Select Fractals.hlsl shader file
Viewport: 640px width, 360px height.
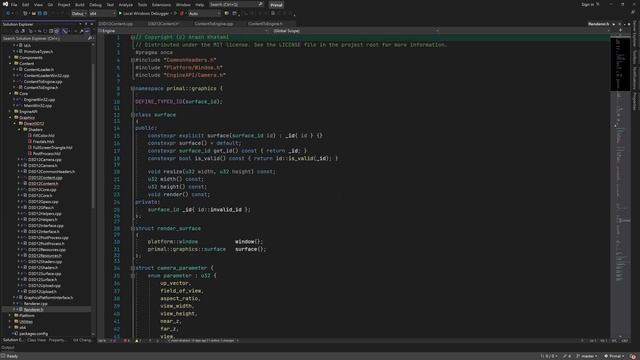point(43,142)
